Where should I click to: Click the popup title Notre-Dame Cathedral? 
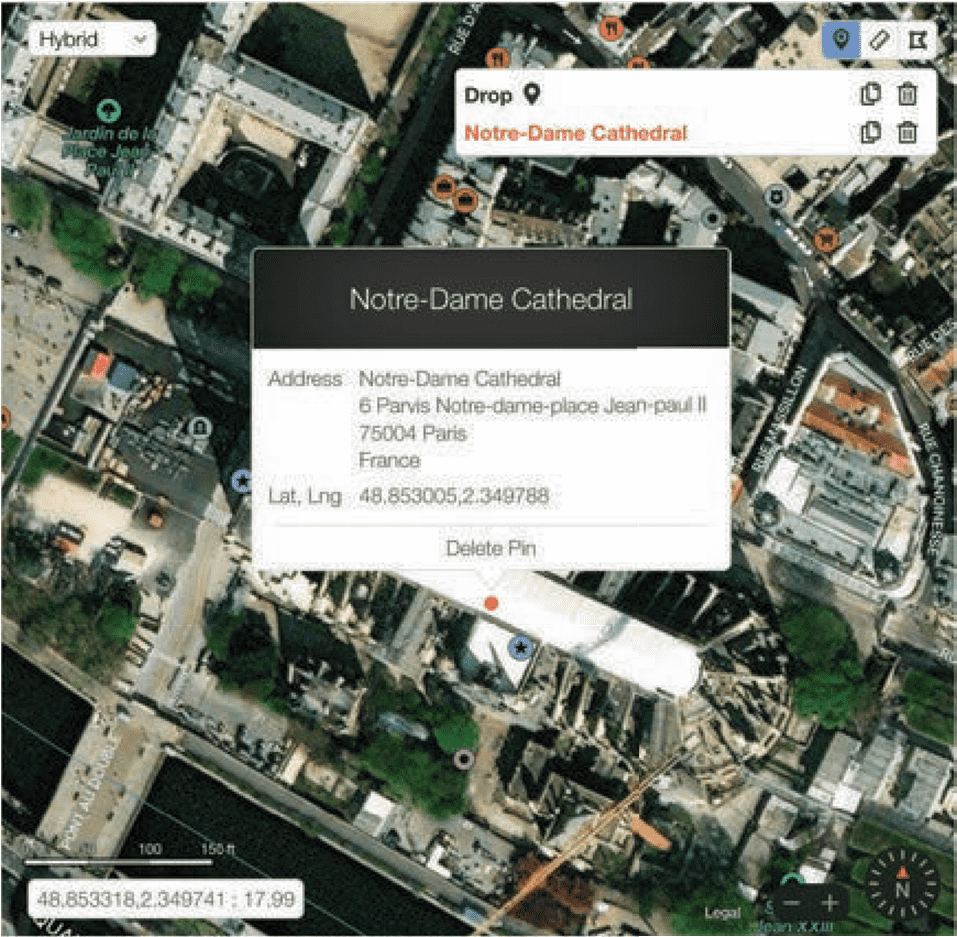(491, 299)
